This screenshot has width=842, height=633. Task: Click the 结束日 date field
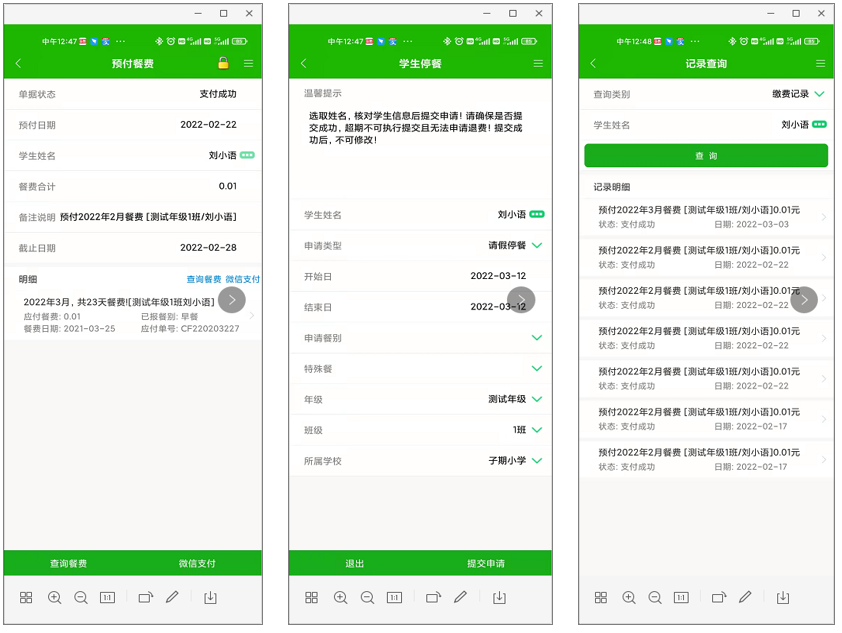point(498,307)
